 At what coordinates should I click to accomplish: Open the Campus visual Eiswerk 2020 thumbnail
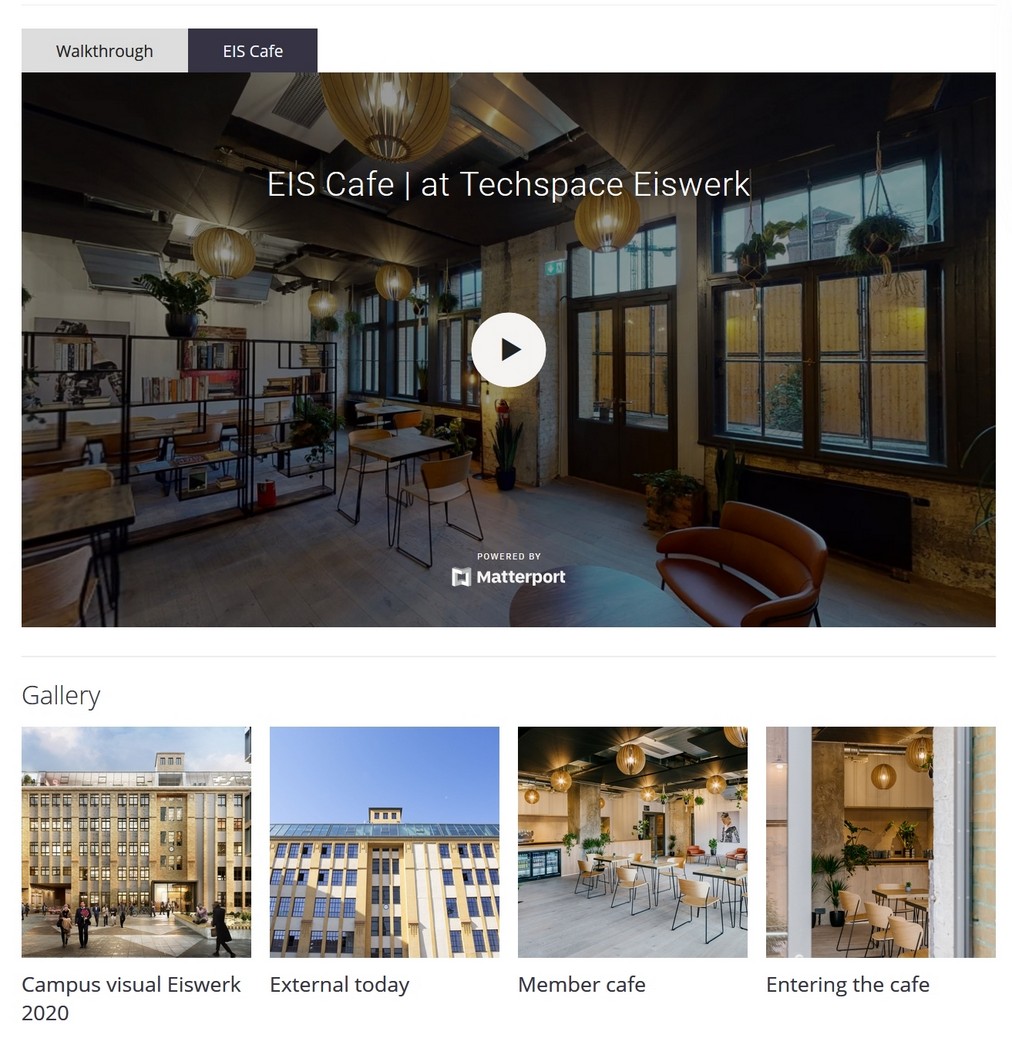(136, 841)
